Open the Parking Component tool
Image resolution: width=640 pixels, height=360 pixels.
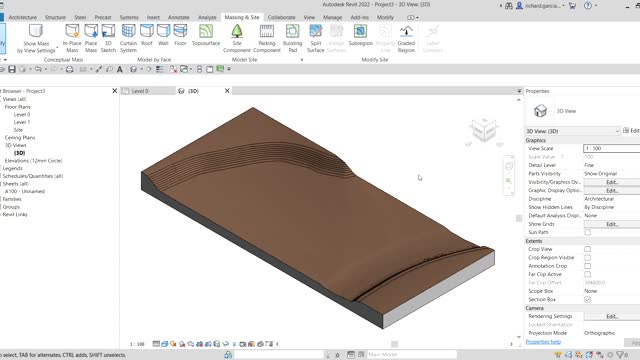click(x=267, y=38)
